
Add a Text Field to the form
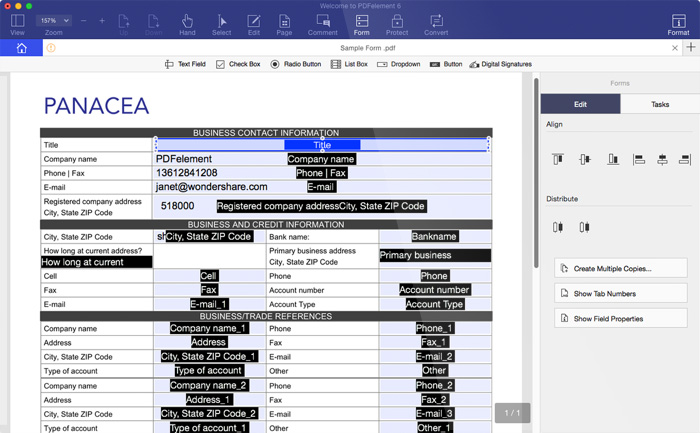tap(185, 64)
